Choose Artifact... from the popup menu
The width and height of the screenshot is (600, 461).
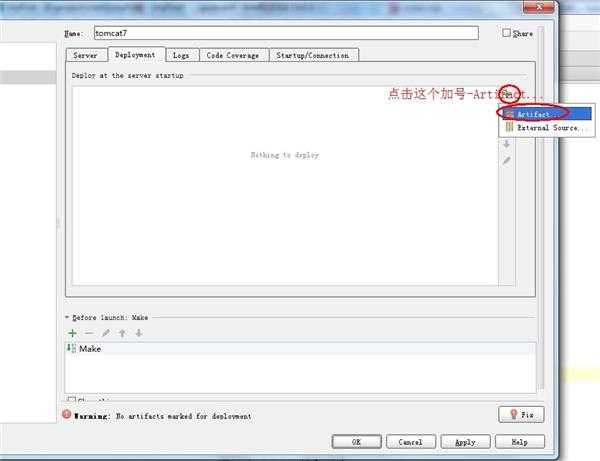547,114
